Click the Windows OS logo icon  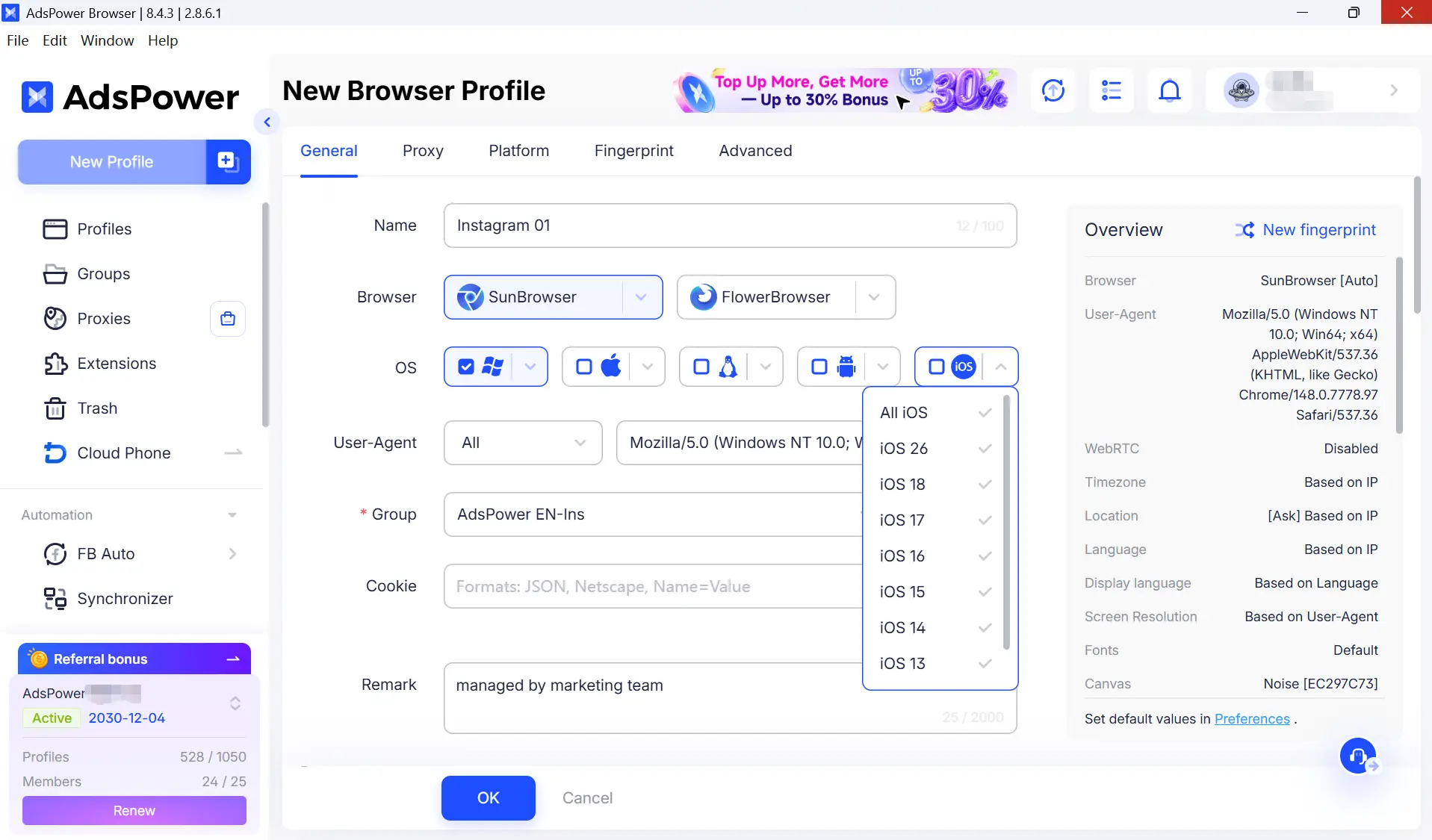pyautogui.click(x=493, y=367)
